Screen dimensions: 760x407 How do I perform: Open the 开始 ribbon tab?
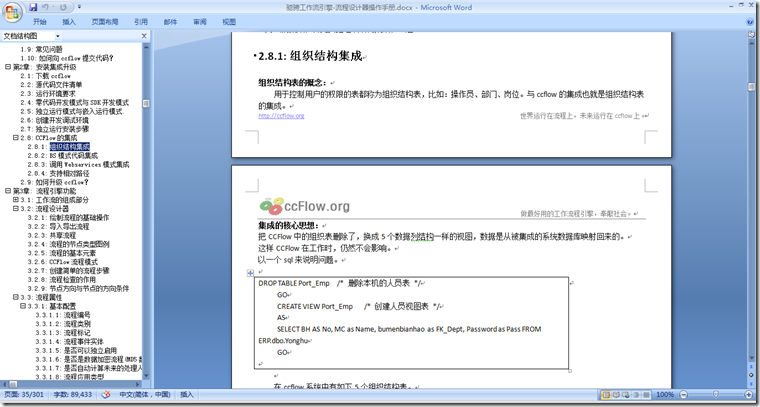[x=40, y=22]
